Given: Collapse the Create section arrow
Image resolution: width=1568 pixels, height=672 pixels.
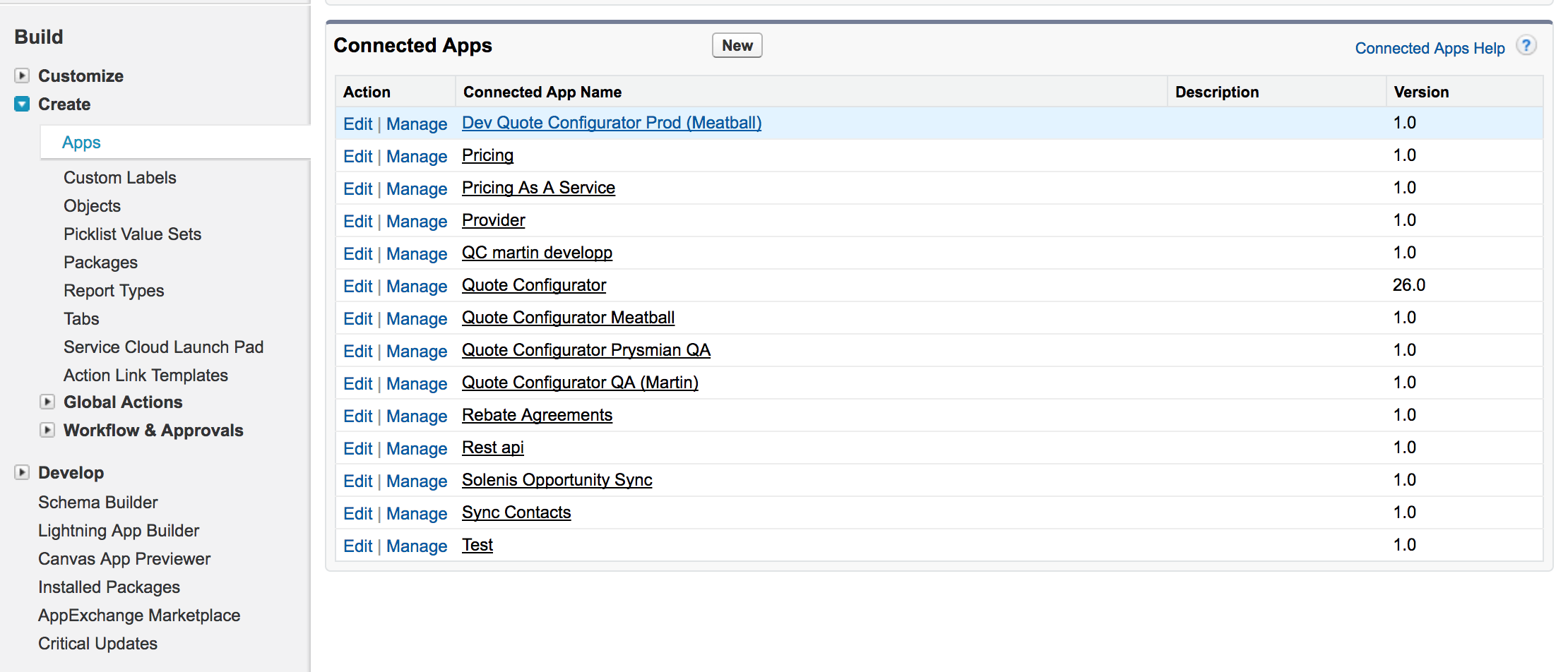Looking at the screenshot, I should click(x=22, y=104).
